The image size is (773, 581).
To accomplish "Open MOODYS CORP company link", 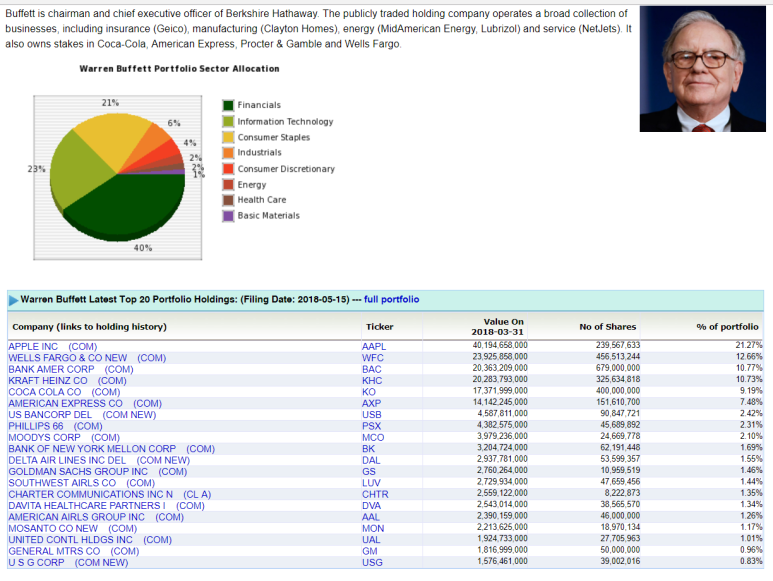I will click(64, 437).
